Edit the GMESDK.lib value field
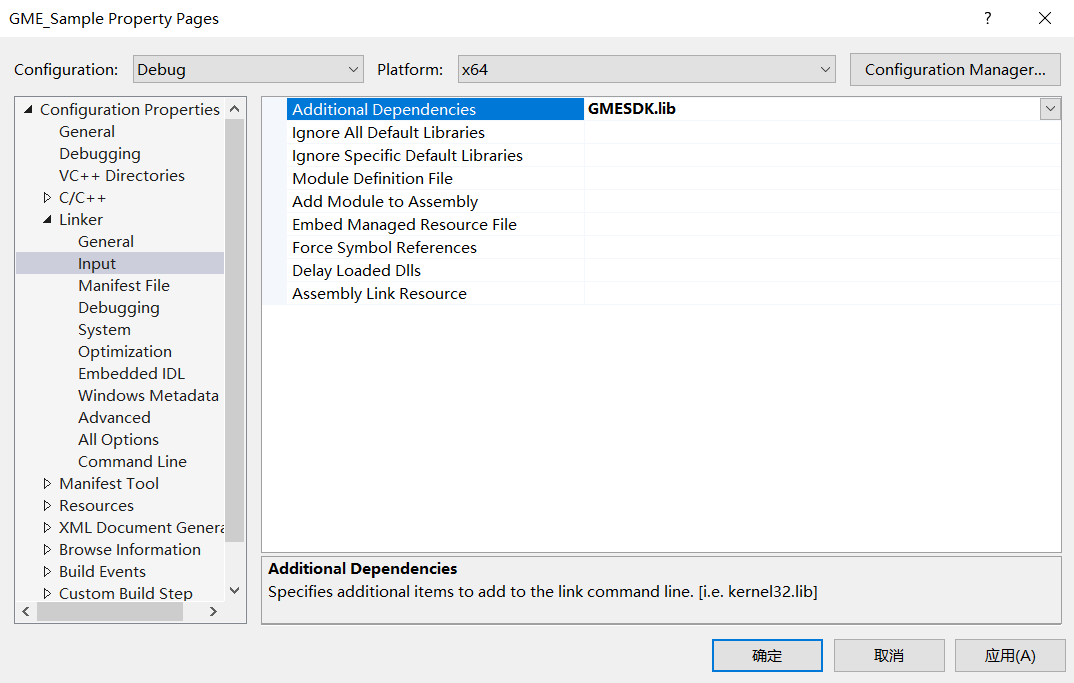 [812, 109]
